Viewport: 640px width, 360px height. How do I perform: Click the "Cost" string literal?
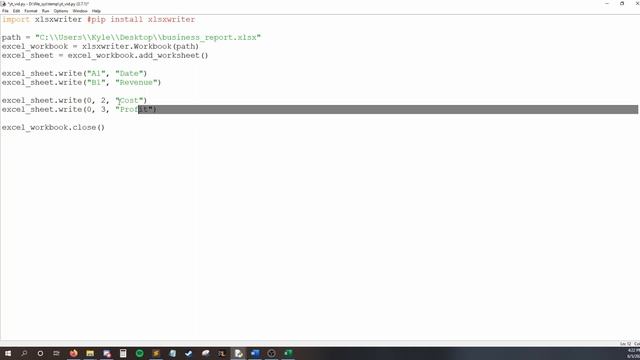pos(129,100)
